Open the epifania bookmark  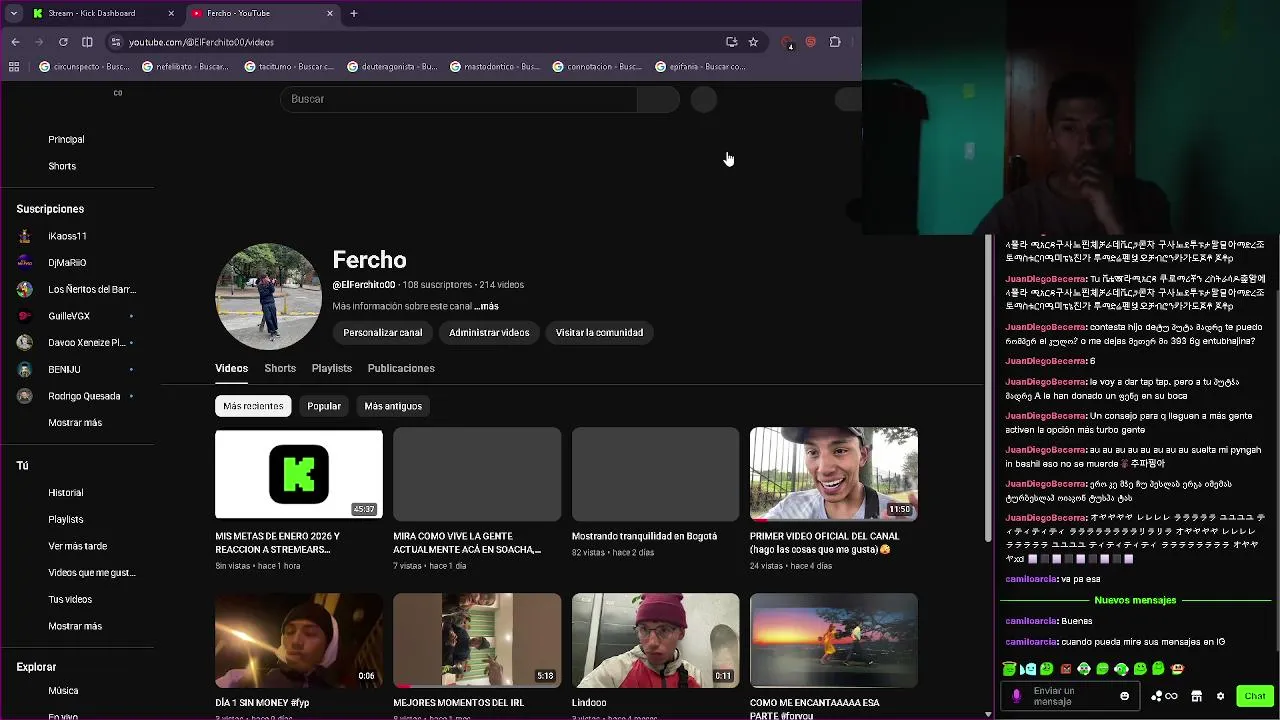(x=701, y=67)
